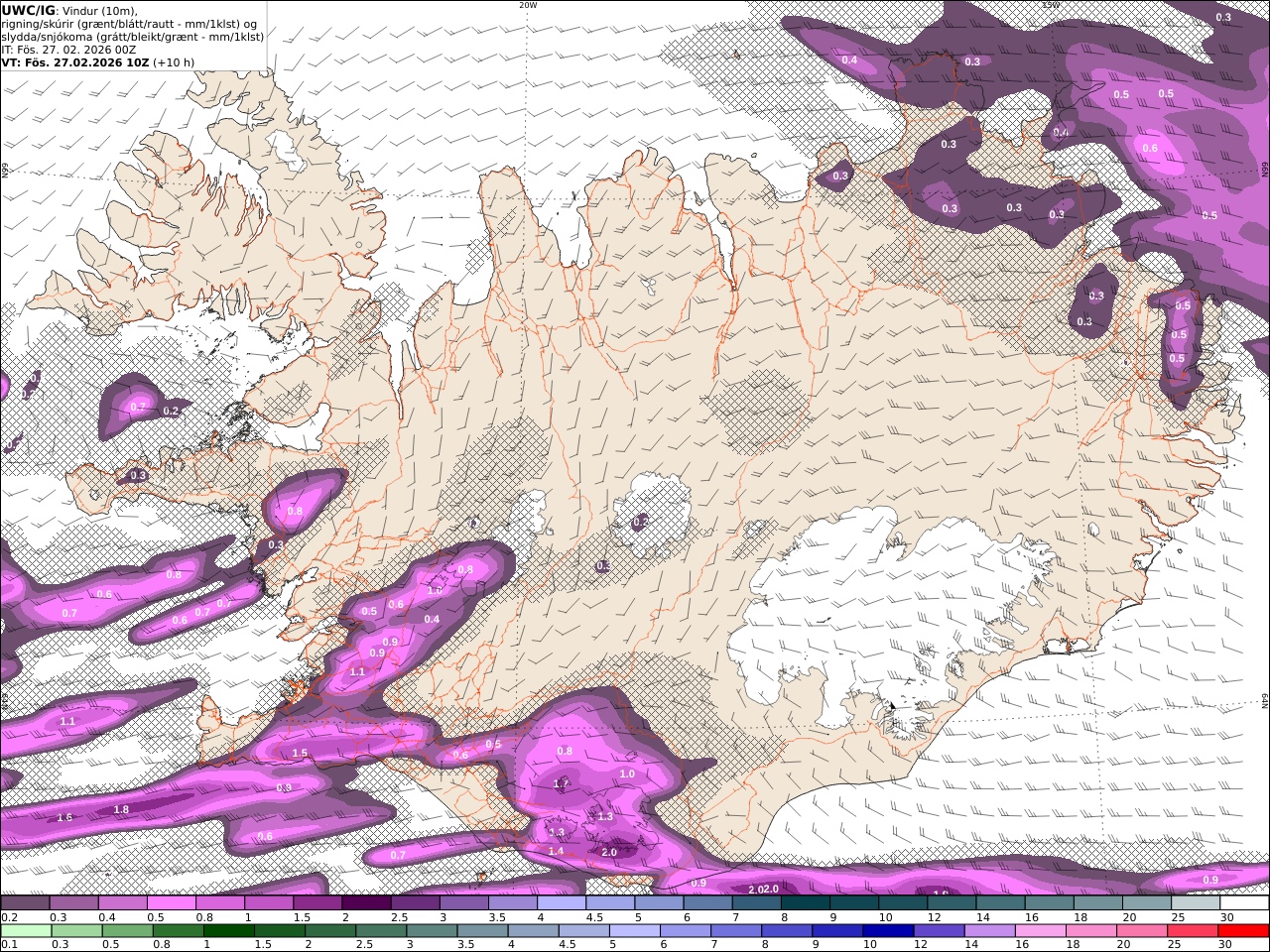Select the initial time line IT: Fös. 27. 02. 2026 00Z
Screen dimensions: 1270x952
pos(69,49)
